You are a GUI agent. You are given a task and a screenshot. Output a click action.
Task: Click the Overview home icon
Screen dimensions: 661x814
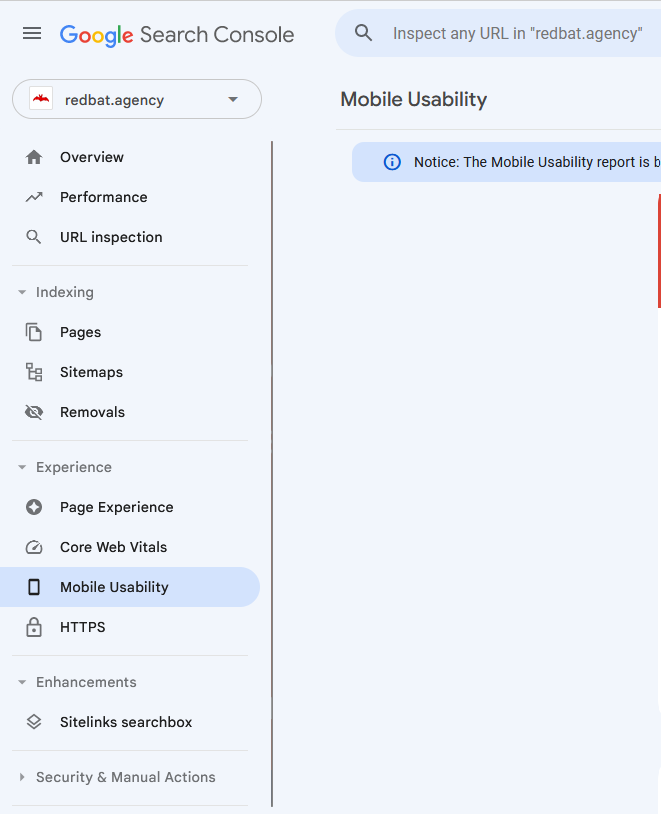tap(34, 157)
